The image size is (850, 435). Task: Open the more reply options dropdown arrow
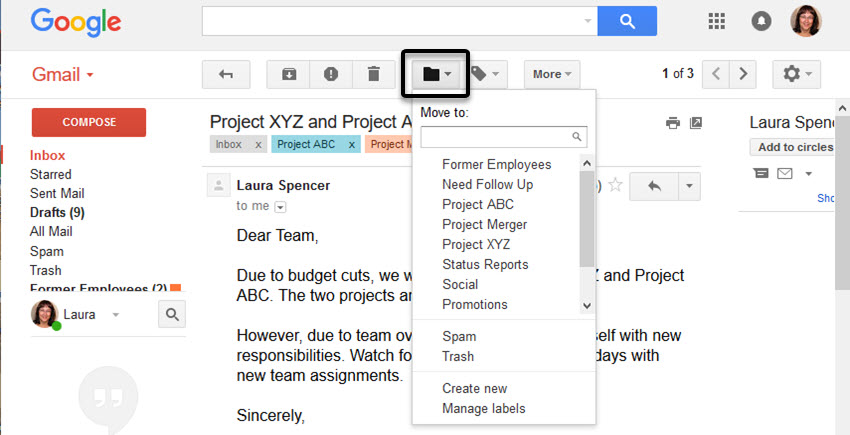click(x=689, y=186)
